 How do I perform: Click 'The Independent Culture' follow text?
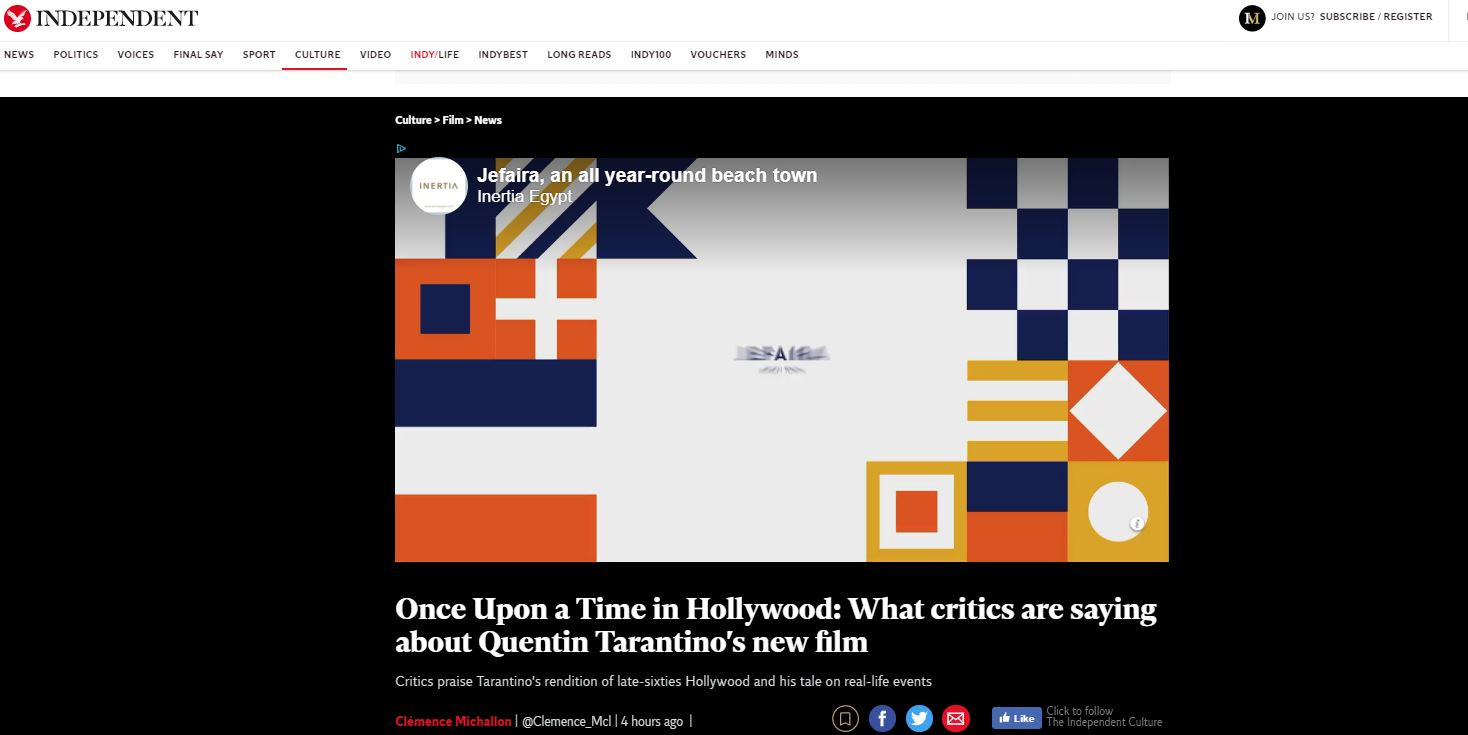click(1104, 722)
